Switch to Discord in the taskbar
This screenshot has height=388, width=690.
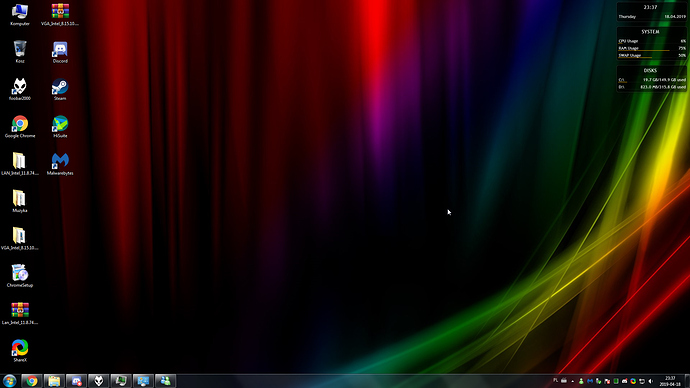[77, 381]
